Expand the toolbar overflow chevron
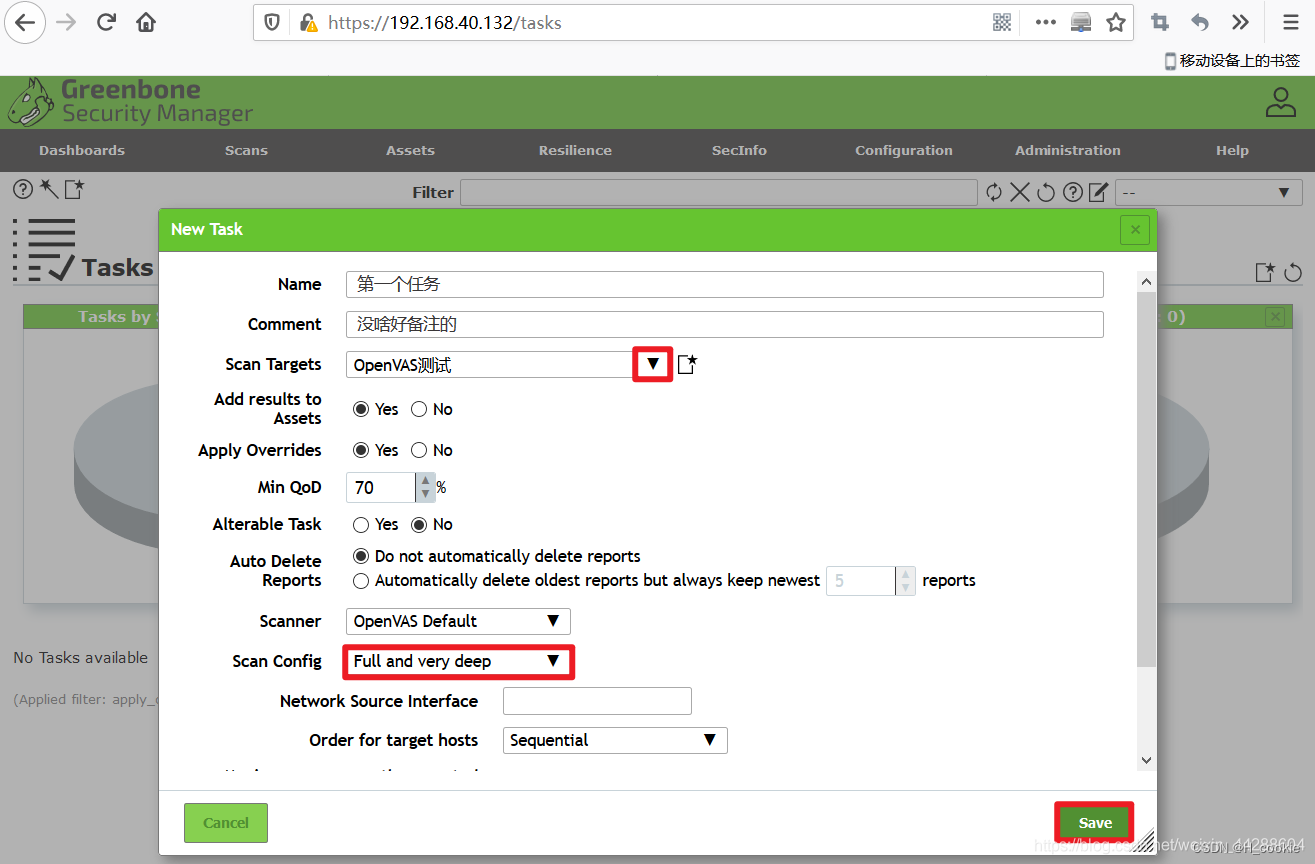 point(1241,22)
